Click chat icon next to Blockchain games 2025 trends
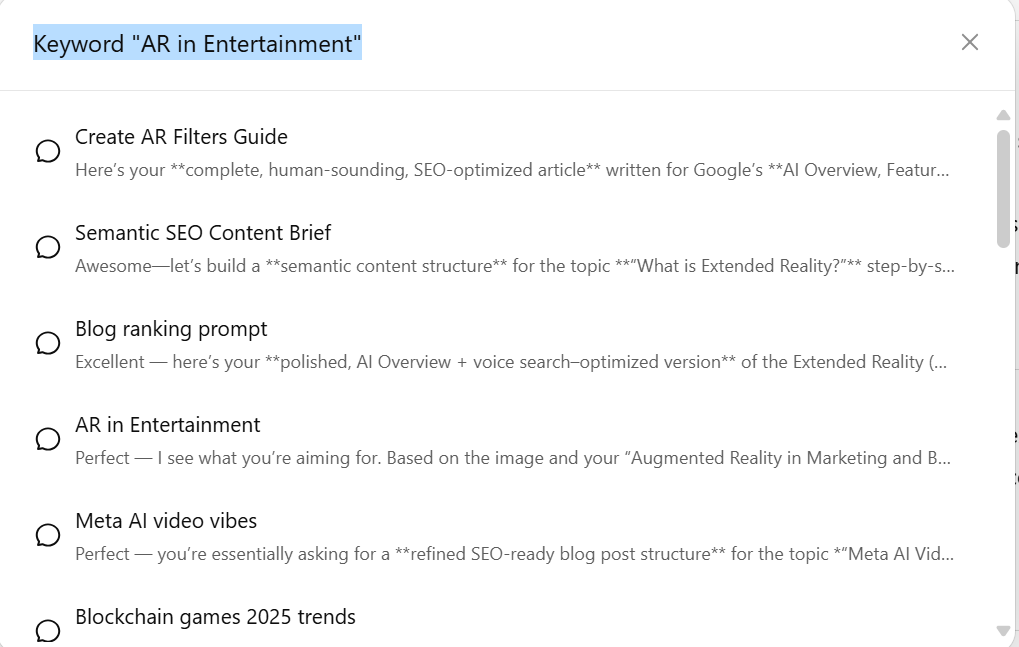Image resolution: width=1019 pixels, height=647 pixels. 48,631
